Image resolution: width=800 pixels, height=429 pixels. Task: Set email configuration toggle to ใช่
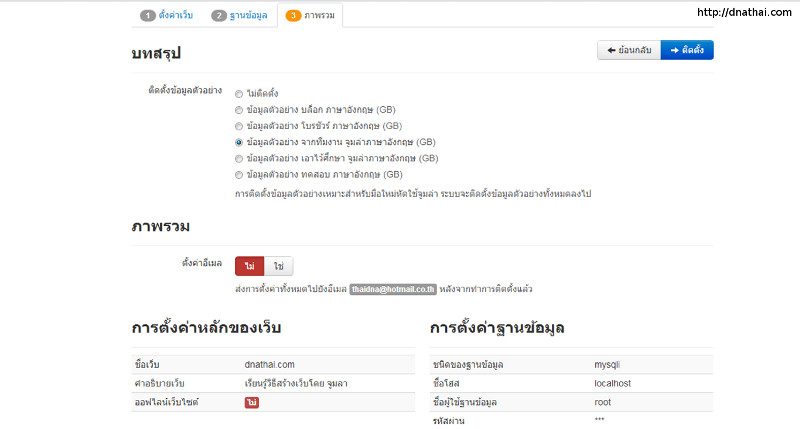(x=278, y=266)
